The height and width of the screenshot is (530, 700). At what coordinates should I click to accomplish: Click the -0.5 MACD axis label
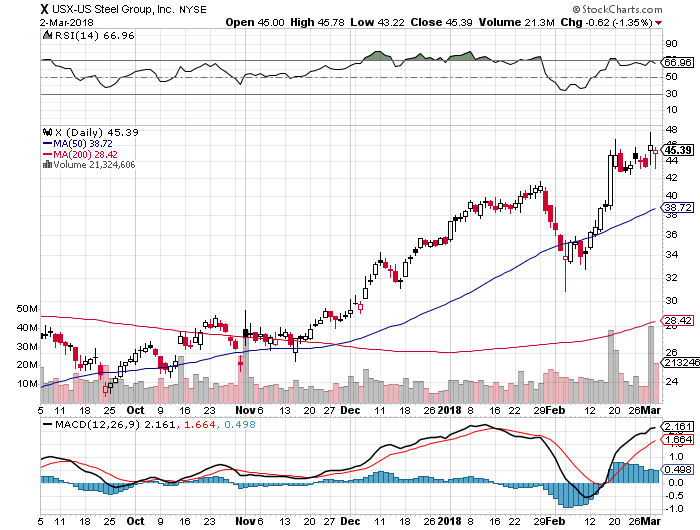(x=674, y=496)
